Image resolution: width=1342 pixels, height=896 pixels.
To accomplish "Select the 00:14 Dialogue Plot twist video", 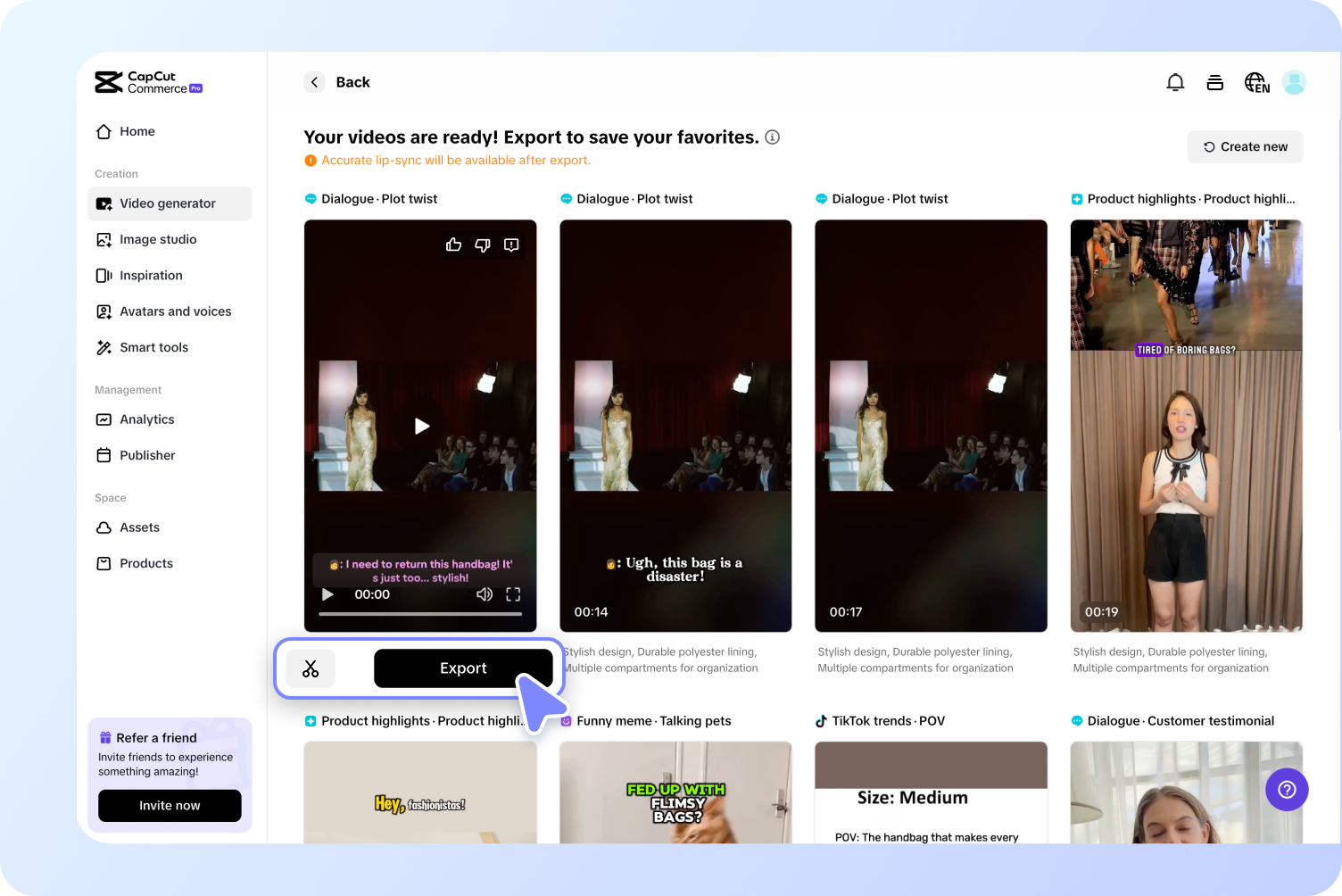I will pos(675,426).
